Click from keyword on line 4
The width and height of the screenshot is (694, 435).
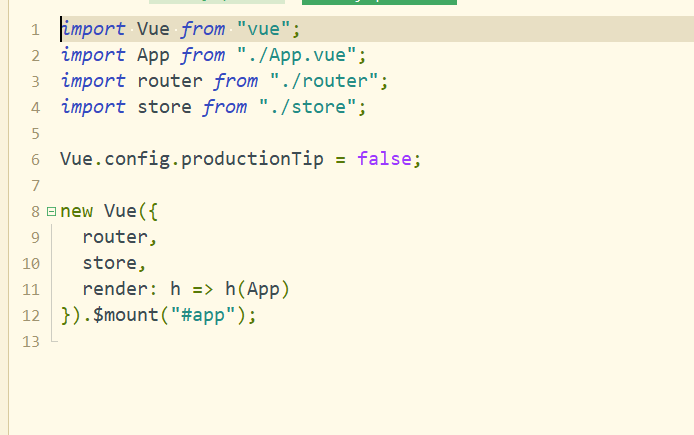coord(225,107)
